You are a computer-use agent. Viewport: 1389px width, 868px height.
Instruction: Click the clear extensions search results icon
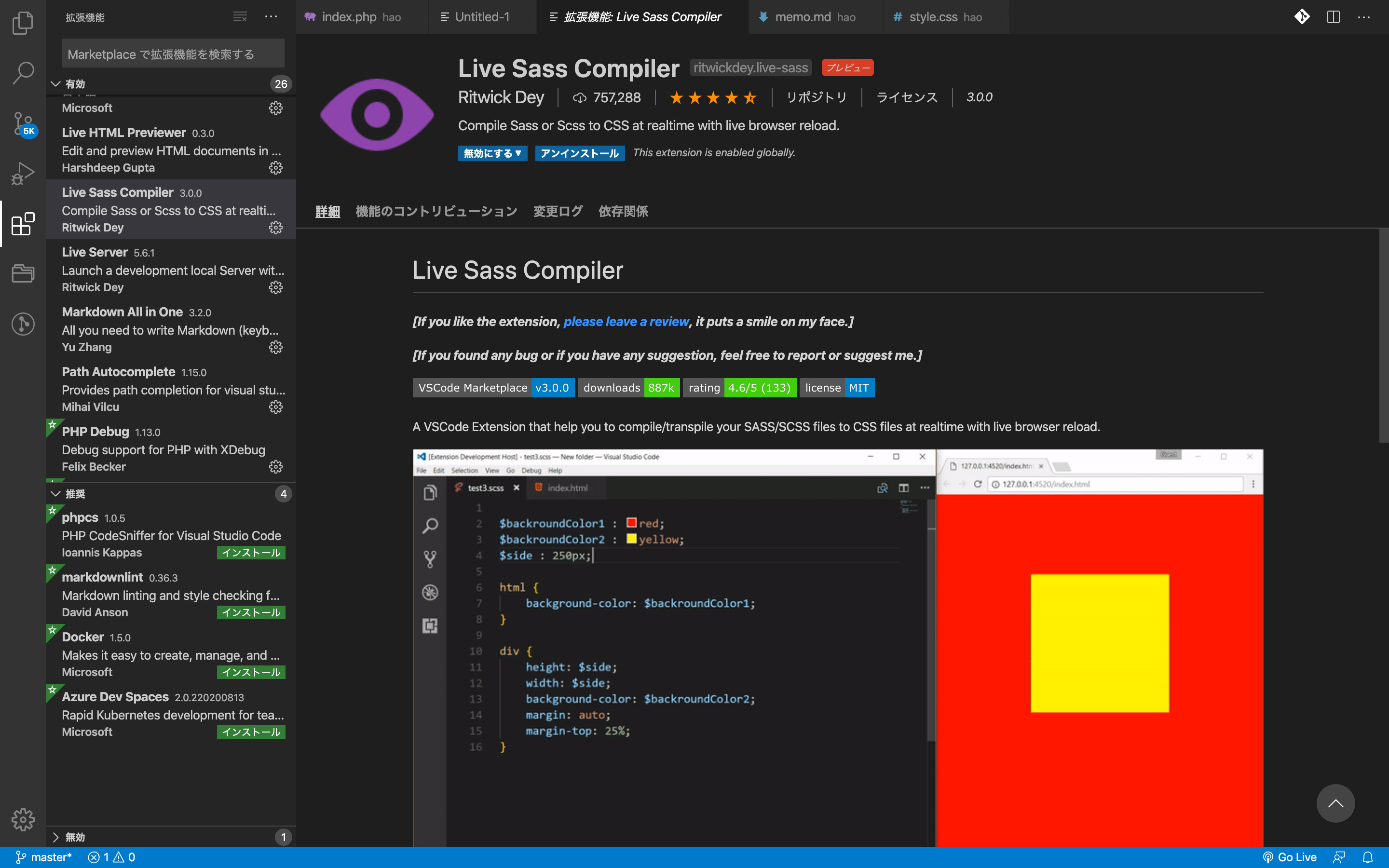click(x=240, y=17)
